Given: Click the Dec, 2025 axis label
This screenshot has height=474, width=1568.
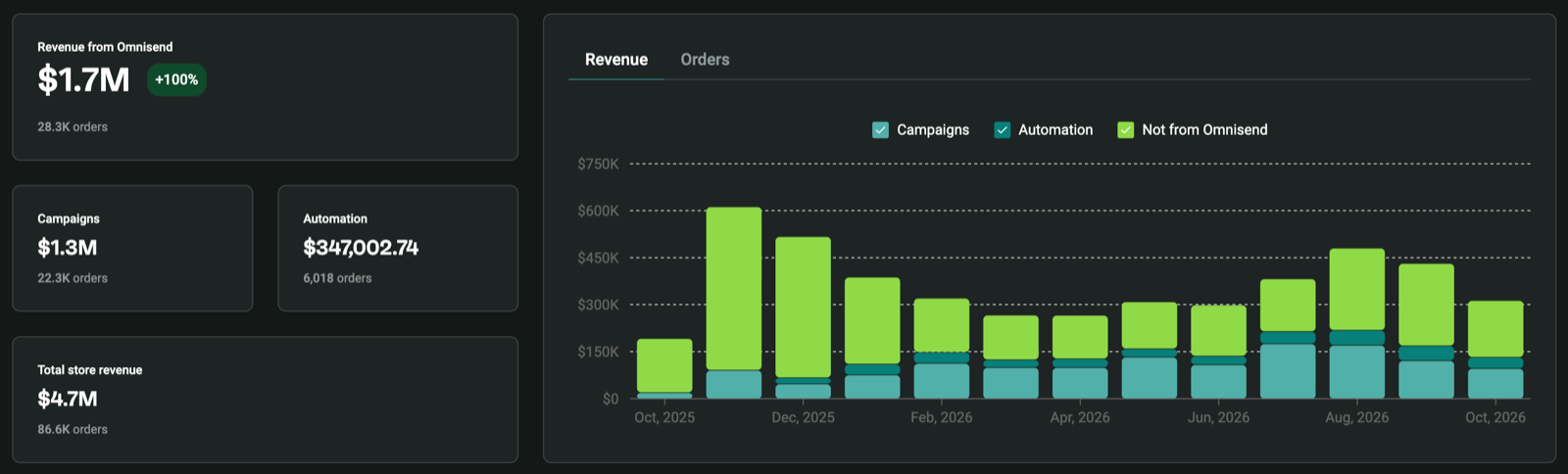Looking at the screenshot, I should pos(803,417).
